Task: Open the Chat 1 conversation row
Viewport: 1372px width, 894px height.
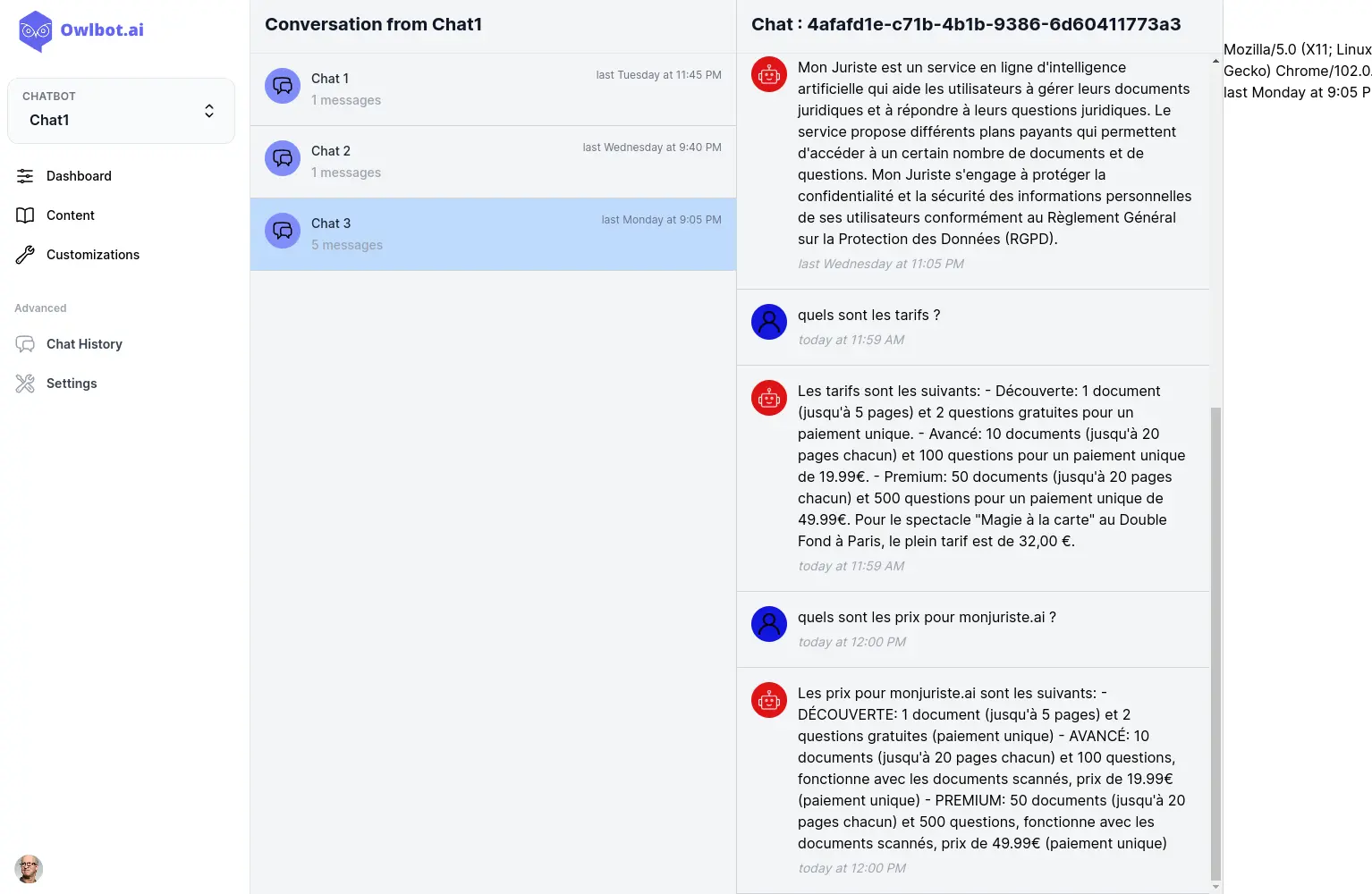Action: 493,89
